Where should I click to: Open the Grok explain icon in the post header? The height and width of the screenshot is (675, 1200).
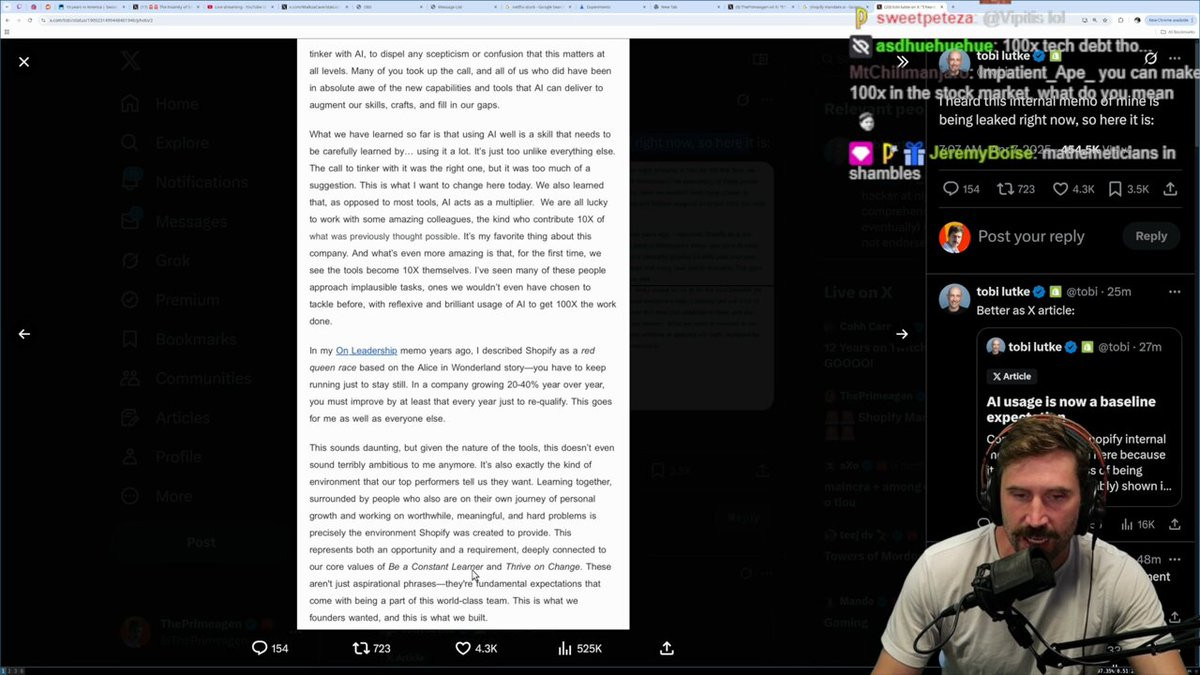click(1150, 58)
